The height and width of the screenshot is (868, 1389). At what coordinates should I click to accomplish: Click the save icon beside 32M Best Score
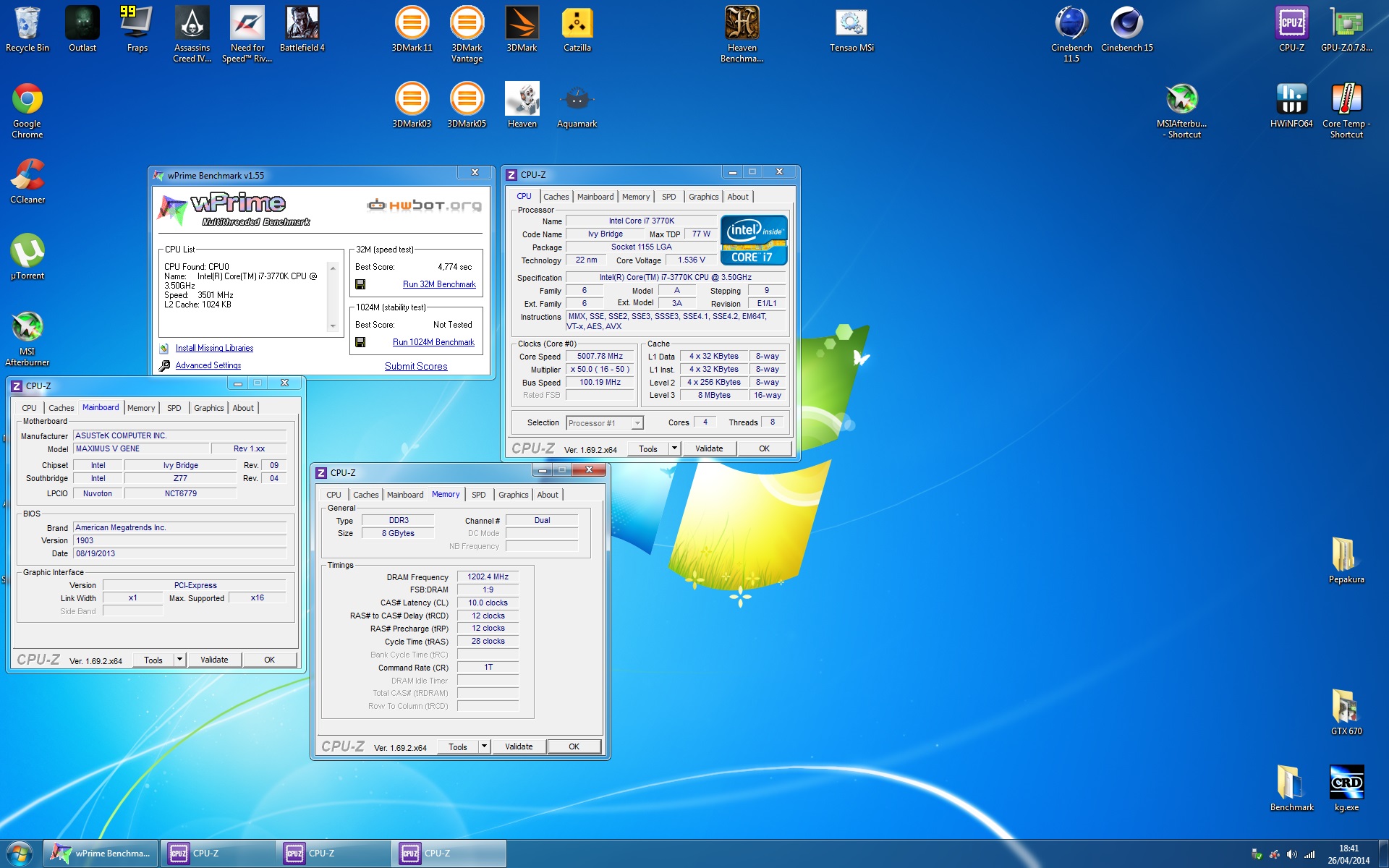(360, 284)
